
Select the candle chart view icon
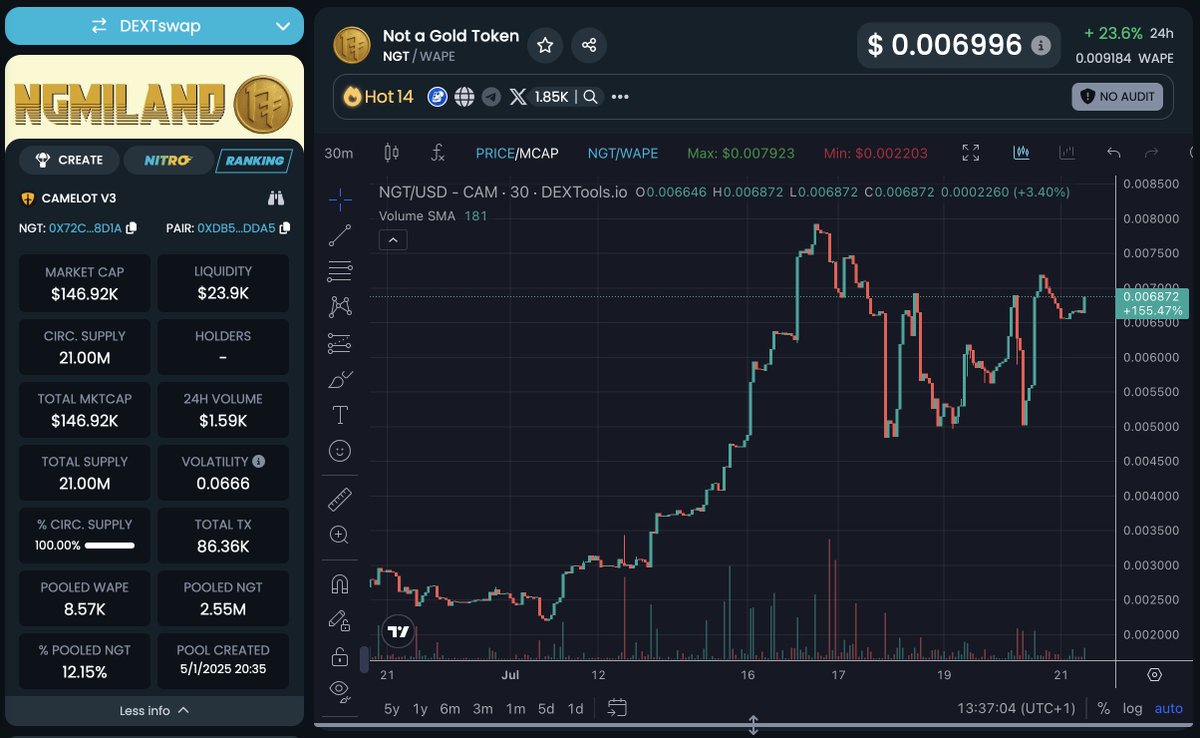point(1021,153)
